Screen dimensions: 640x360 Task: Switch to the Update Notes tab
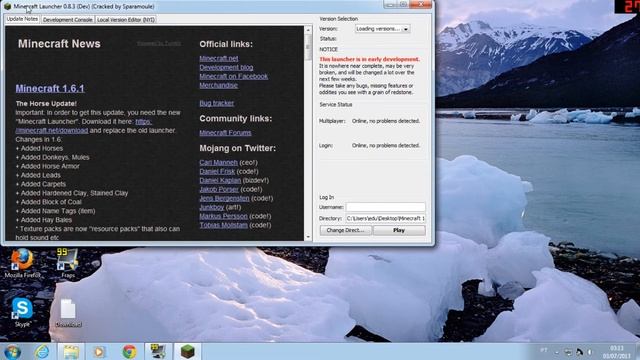(x=22, y=19)
